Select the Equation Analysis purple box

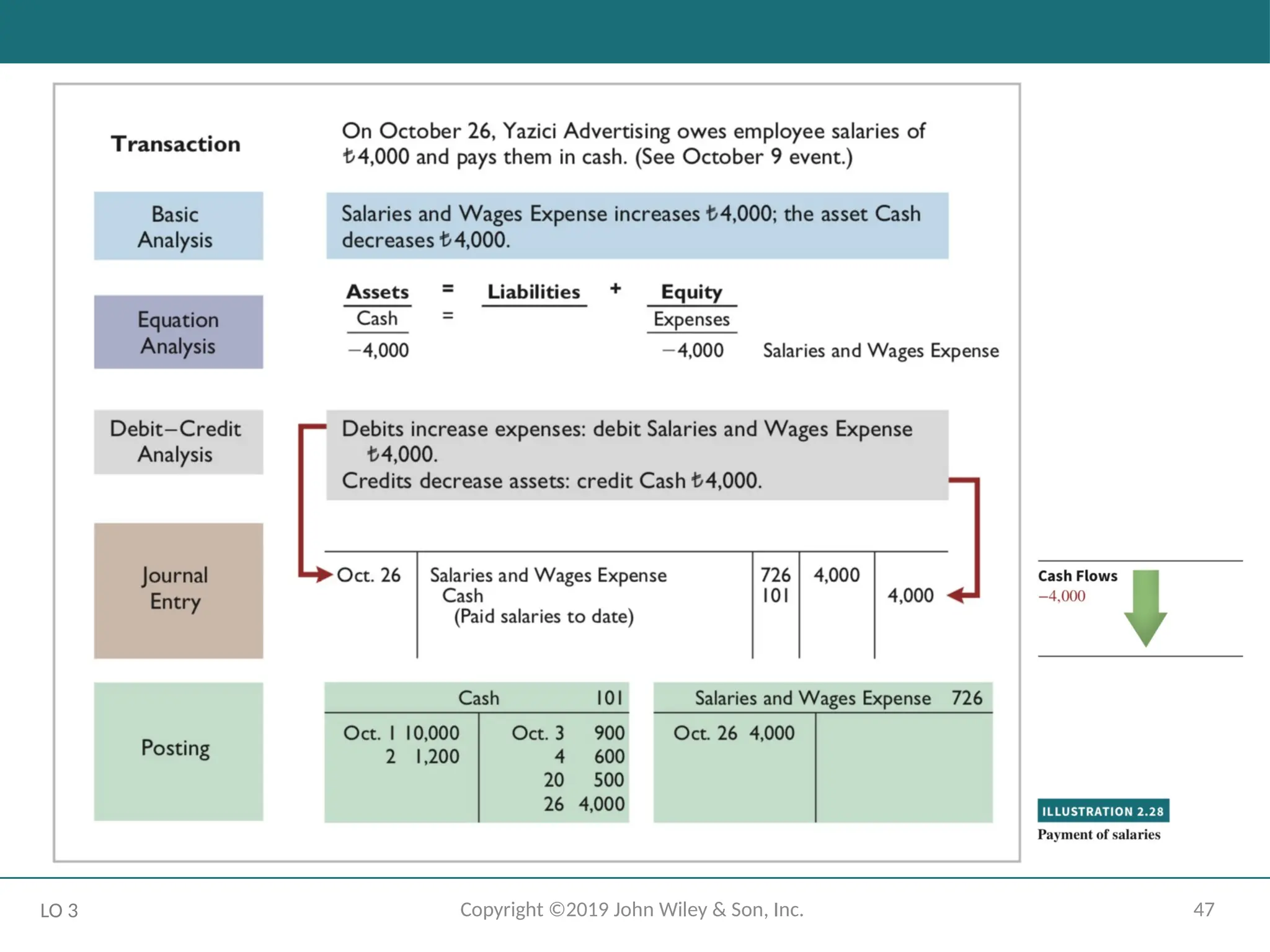tap(178, 332)
